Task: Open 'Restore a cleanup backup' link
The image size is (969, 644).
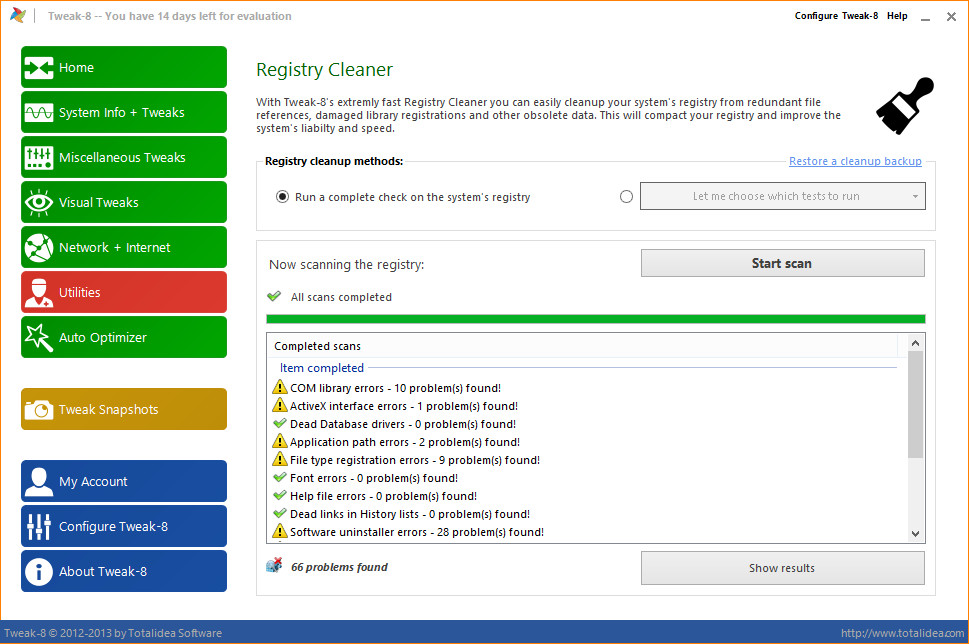Action: coord(855,161)
